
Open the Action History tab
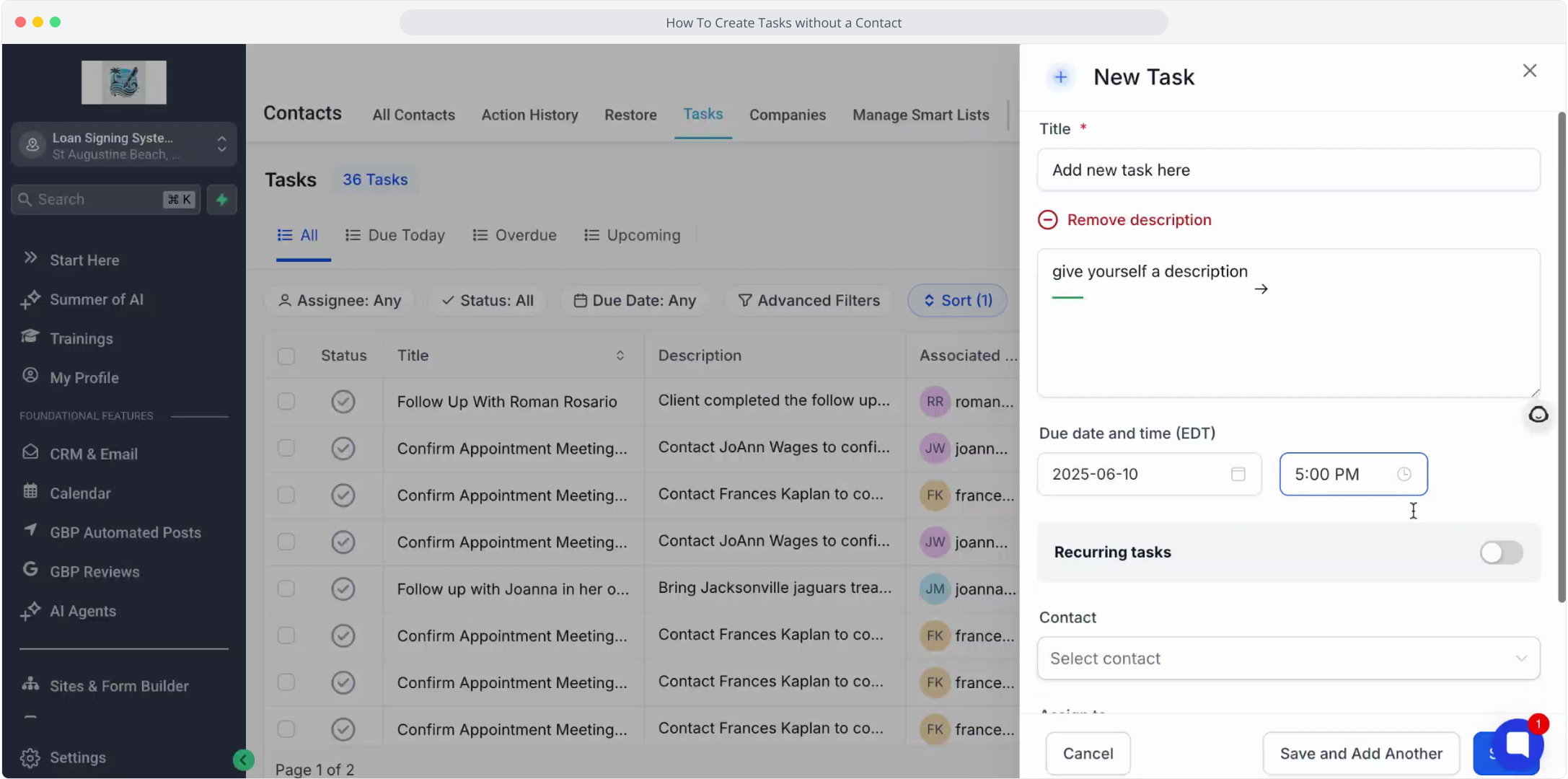(530, 115)
